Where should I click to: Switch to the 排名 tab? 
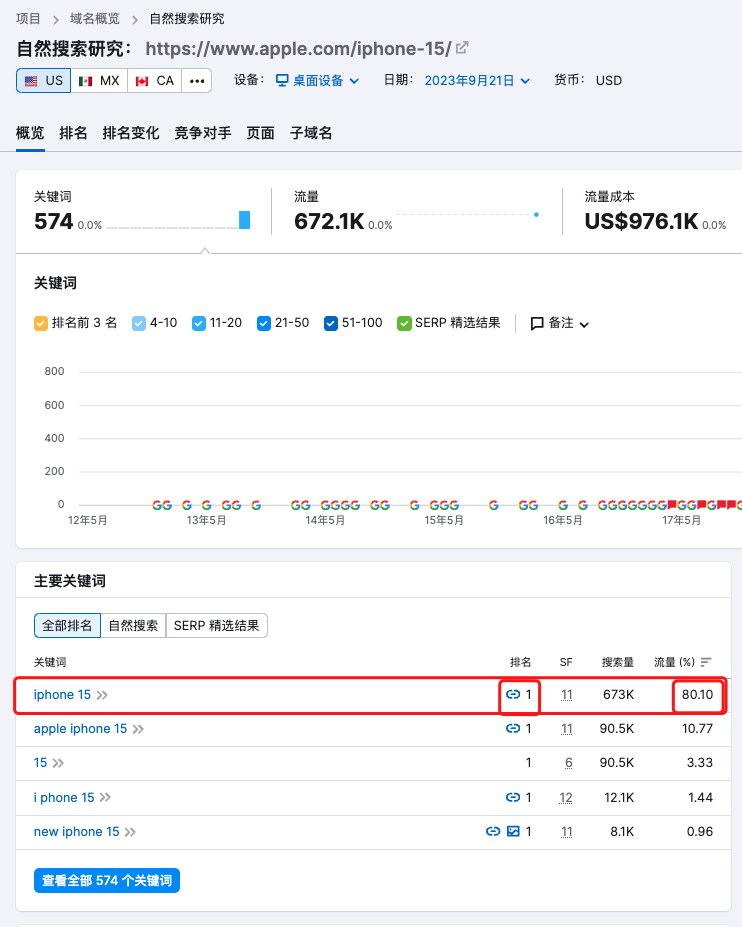coord(73,133)
